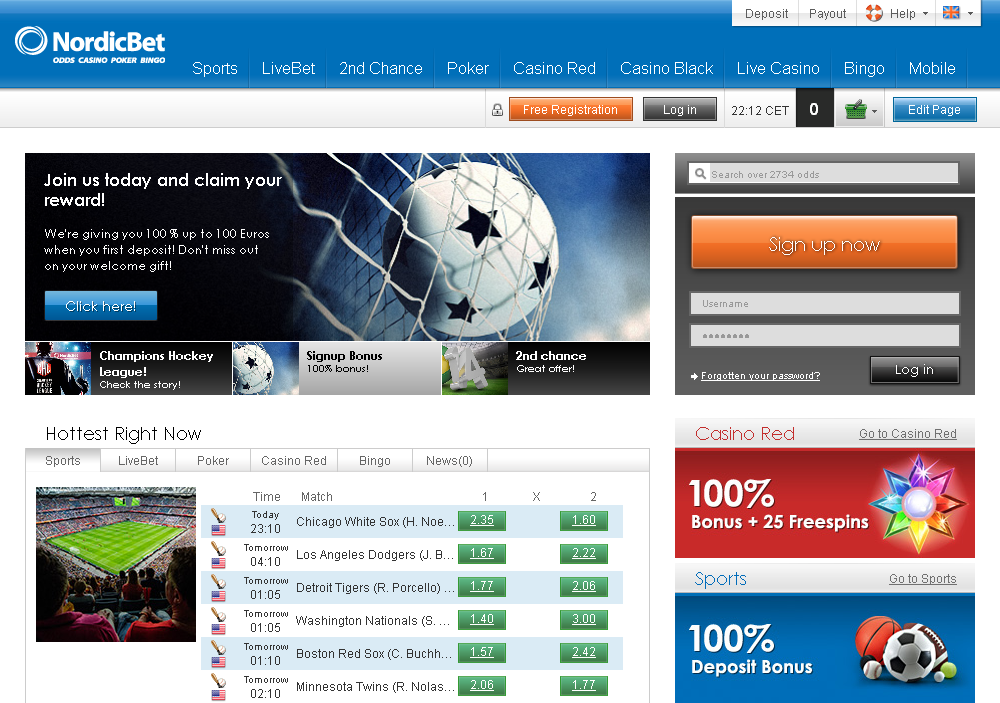Screen dimensions: 1000x703
Task: Focus the Search over 2734 odds field
Action: (x=823, y=174)
